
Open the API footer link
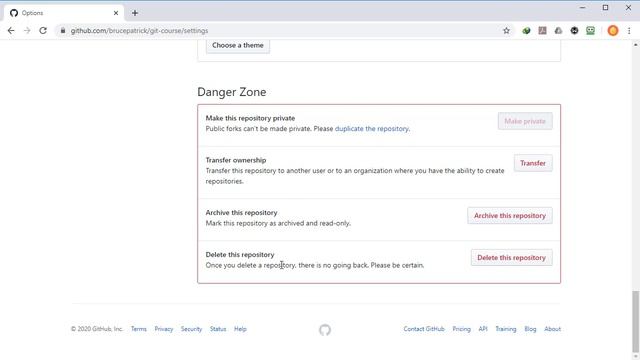coord(483,329)
